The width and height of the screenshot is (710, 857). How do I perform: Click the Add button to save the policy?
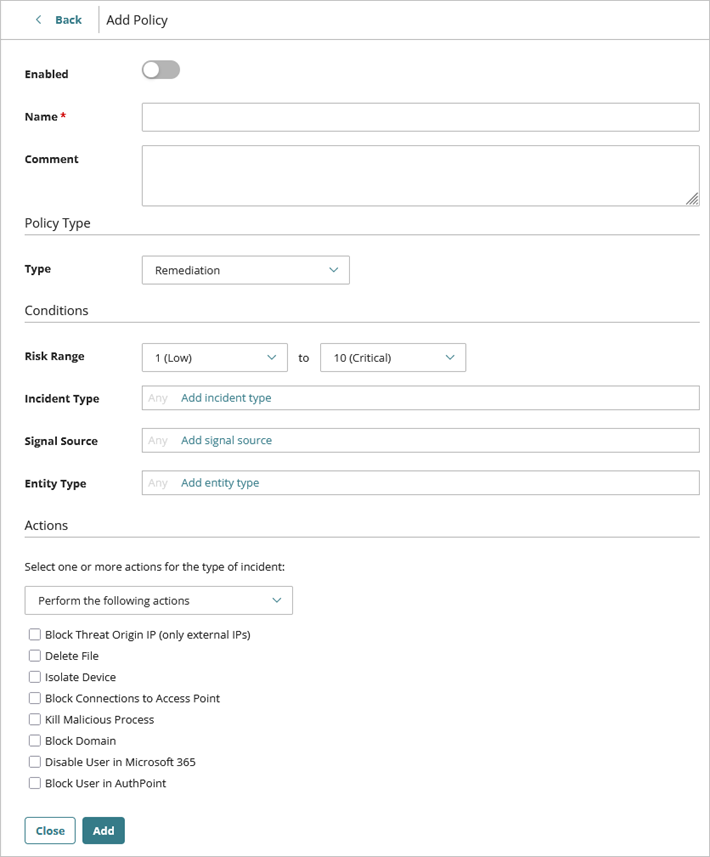tap(103, 830)
